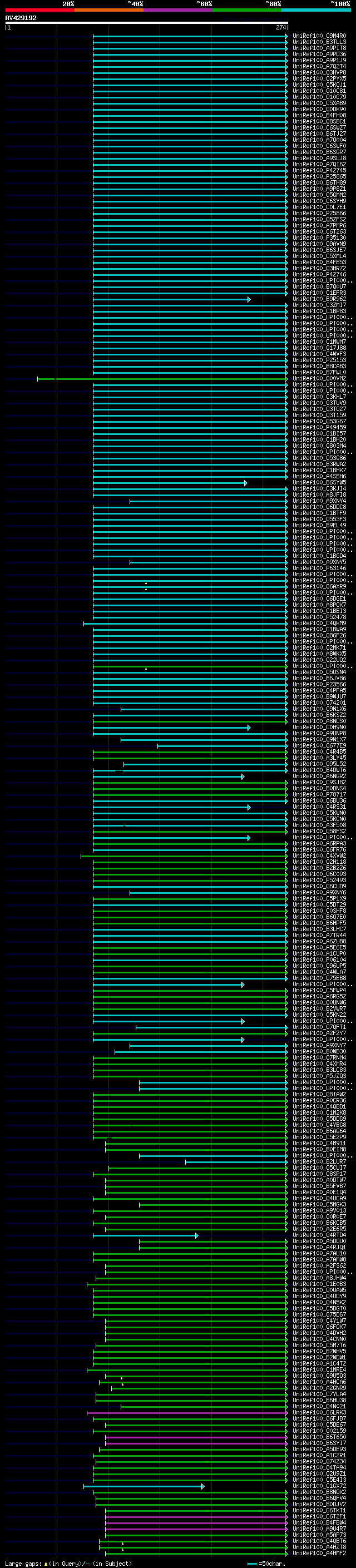Select UniRef100_P52493 entry
Viewport: 356px width, 1568px height.
[319, 880]
